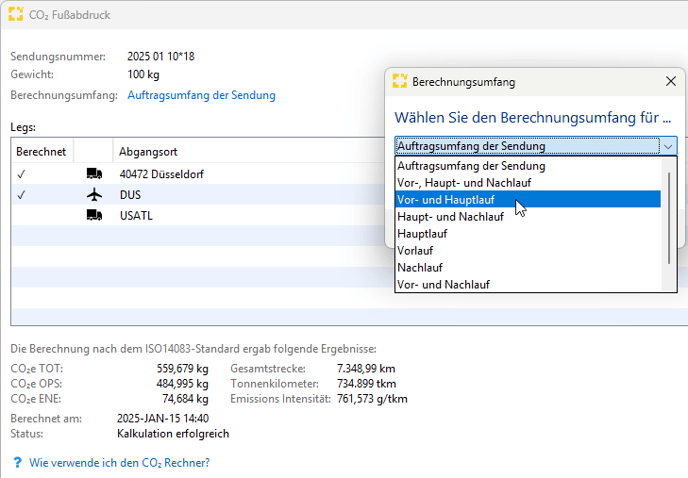The height and width of the screenshot is (478, 688).
Task: Click the CO₂ Fußabdruck window logo icon
Action: [16, 14]
